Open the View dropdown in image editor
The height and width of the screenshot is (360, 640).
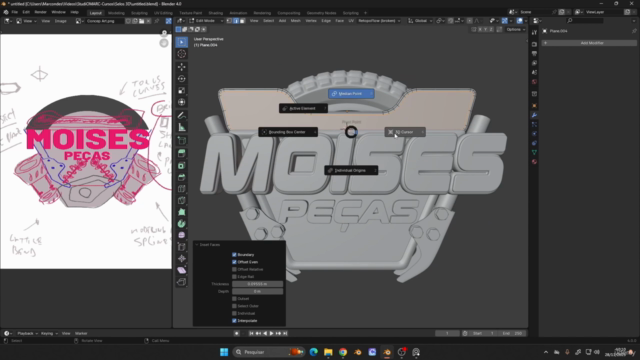coord(27,21)
